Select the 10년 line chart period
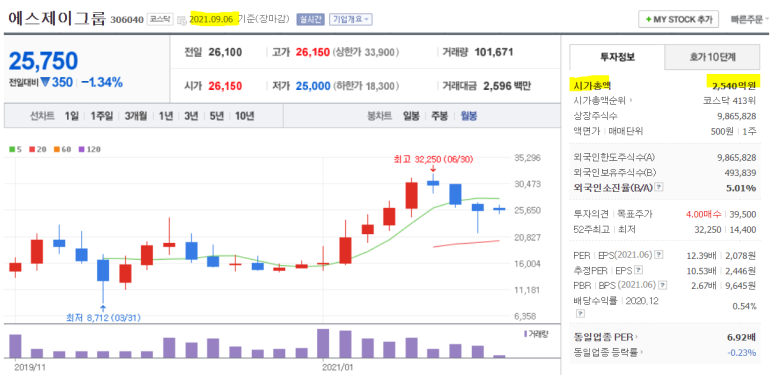The height and width of the screenshot is (375, 773). point(245,116)
